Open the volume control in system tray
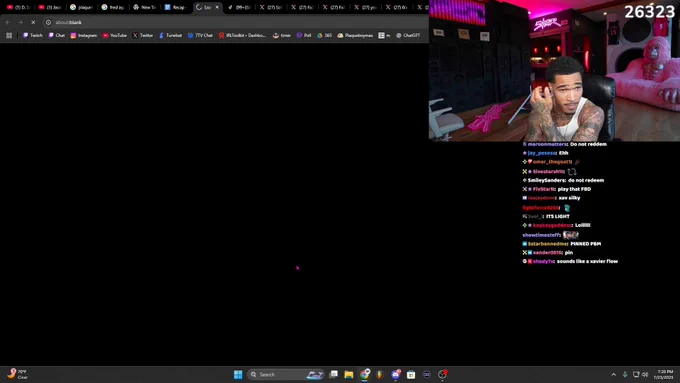Viewport: 680px width, 383px height. (645, 374)
